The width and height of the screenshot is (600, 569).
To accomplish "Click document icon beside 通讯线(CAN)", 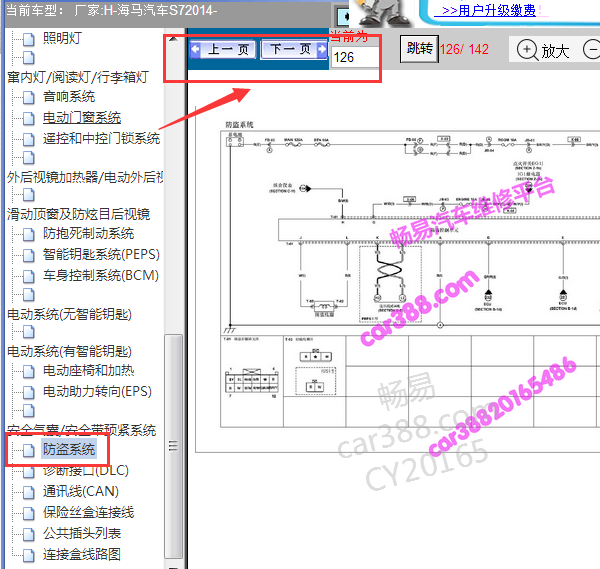I will tap(28, 492).
